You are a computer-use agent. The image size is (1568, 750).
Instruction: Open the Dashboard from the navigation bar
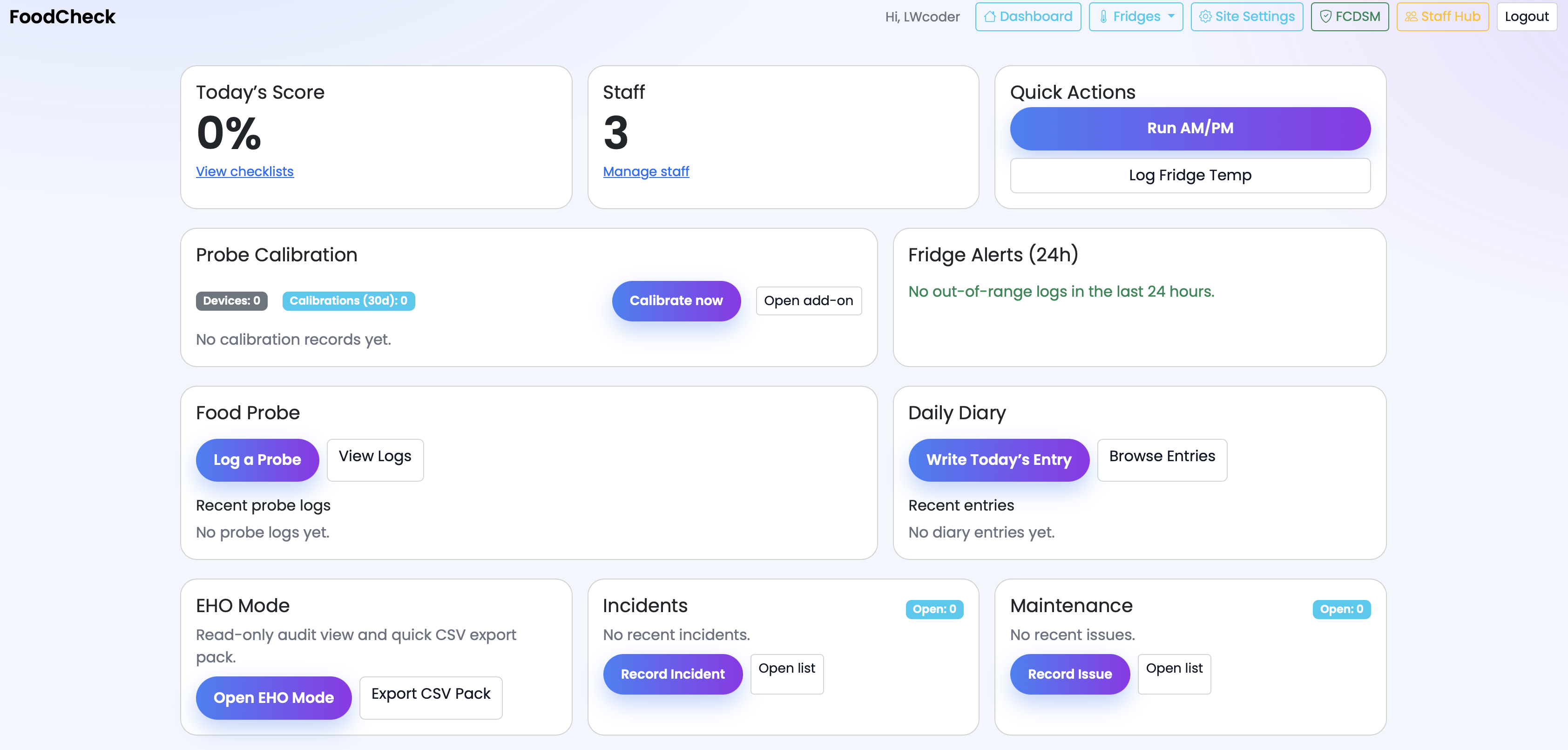click(1029, 16)
